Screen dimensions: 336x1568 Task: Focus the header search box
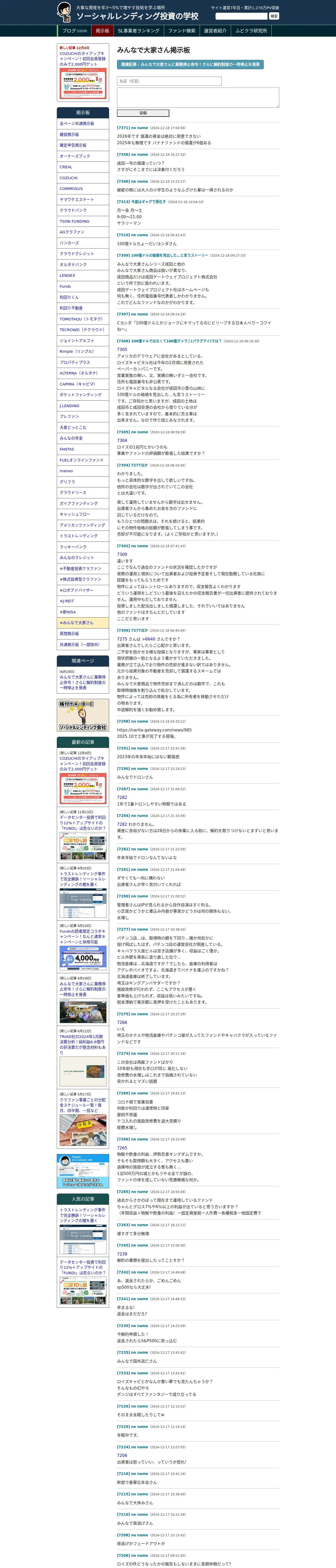(242, 16)
